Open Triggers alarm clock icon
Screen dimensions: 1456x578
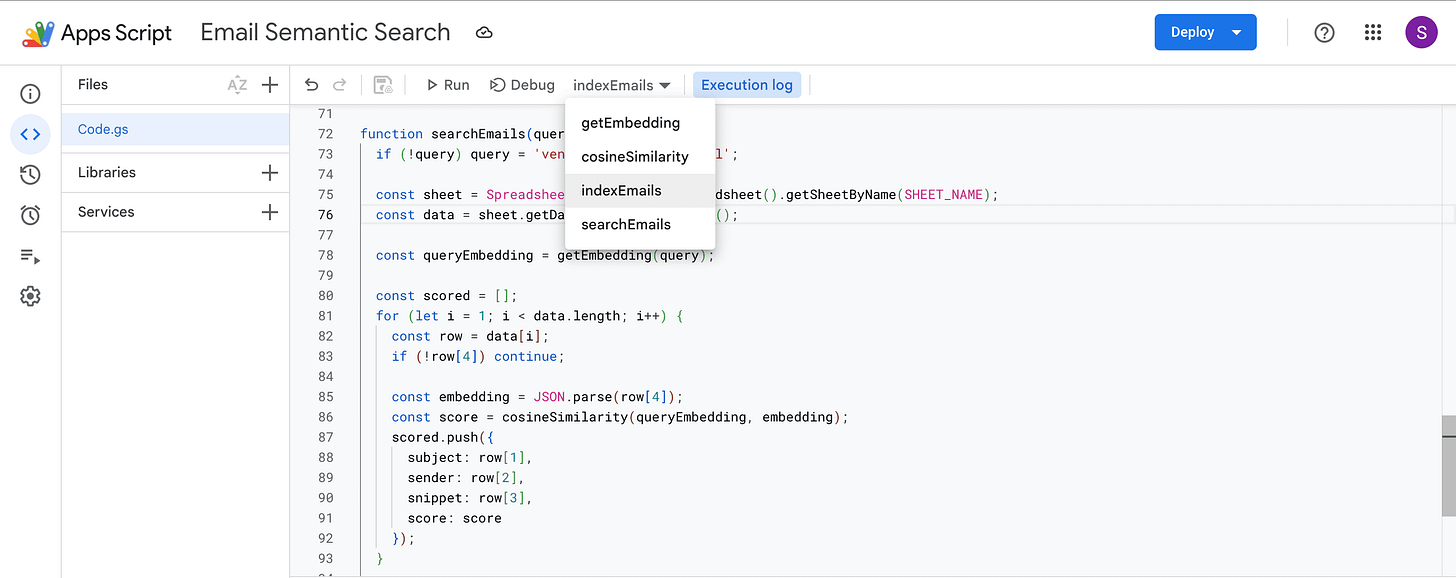pos(30,215)
